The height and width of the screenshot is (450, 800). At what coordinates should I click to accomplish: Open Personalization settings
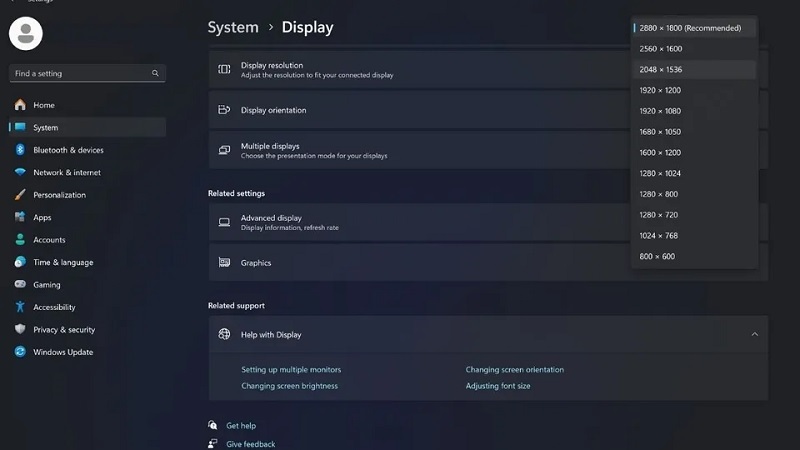(x=87, y=194)
